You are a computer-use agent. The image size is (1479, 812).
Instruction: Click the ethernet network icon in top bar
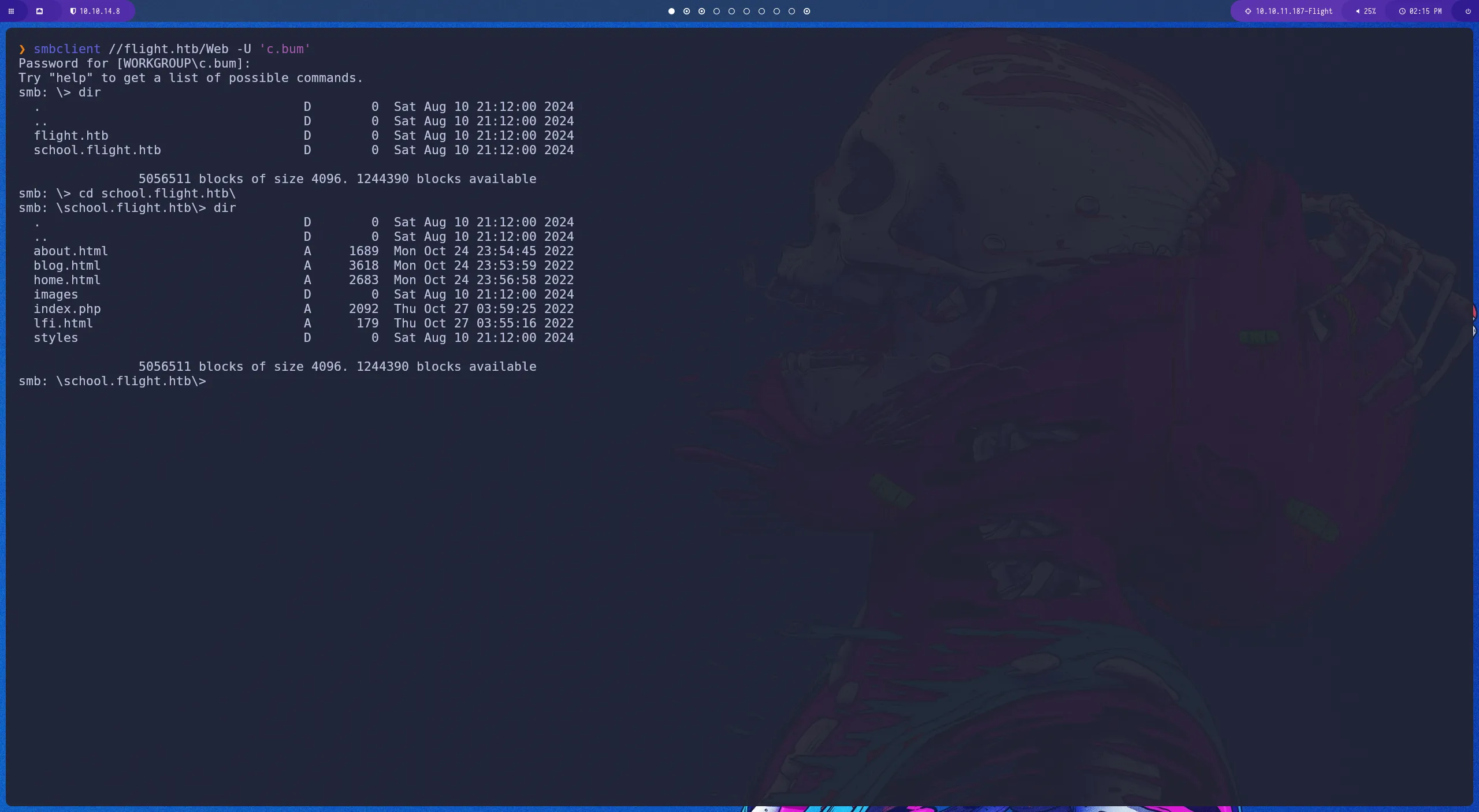pyautogui.click(x=40, y=11)
